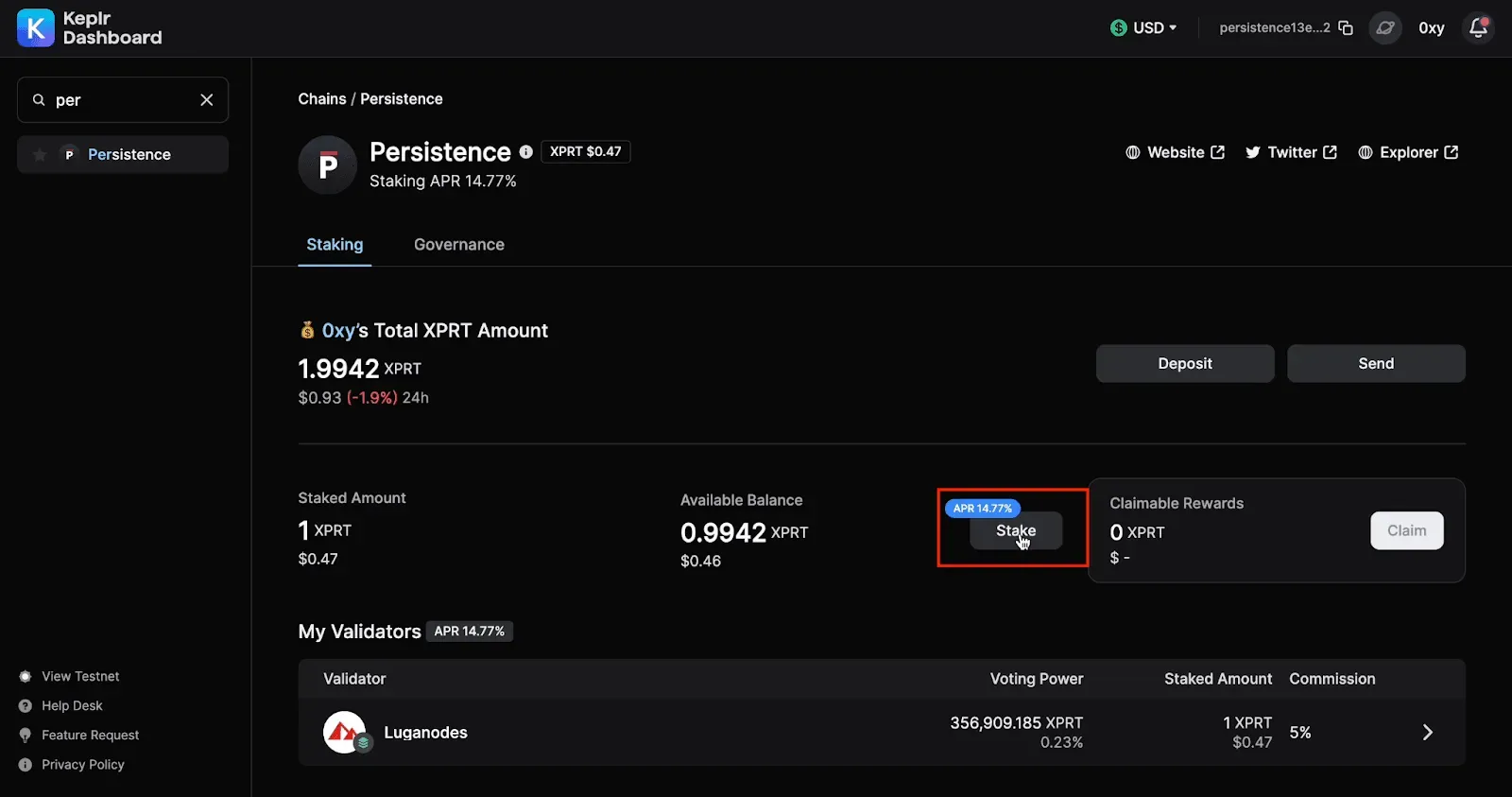Click the My Validators APR 14.77% badge
The width and height of the screenshot is (1512, 797).
point(470,632)
